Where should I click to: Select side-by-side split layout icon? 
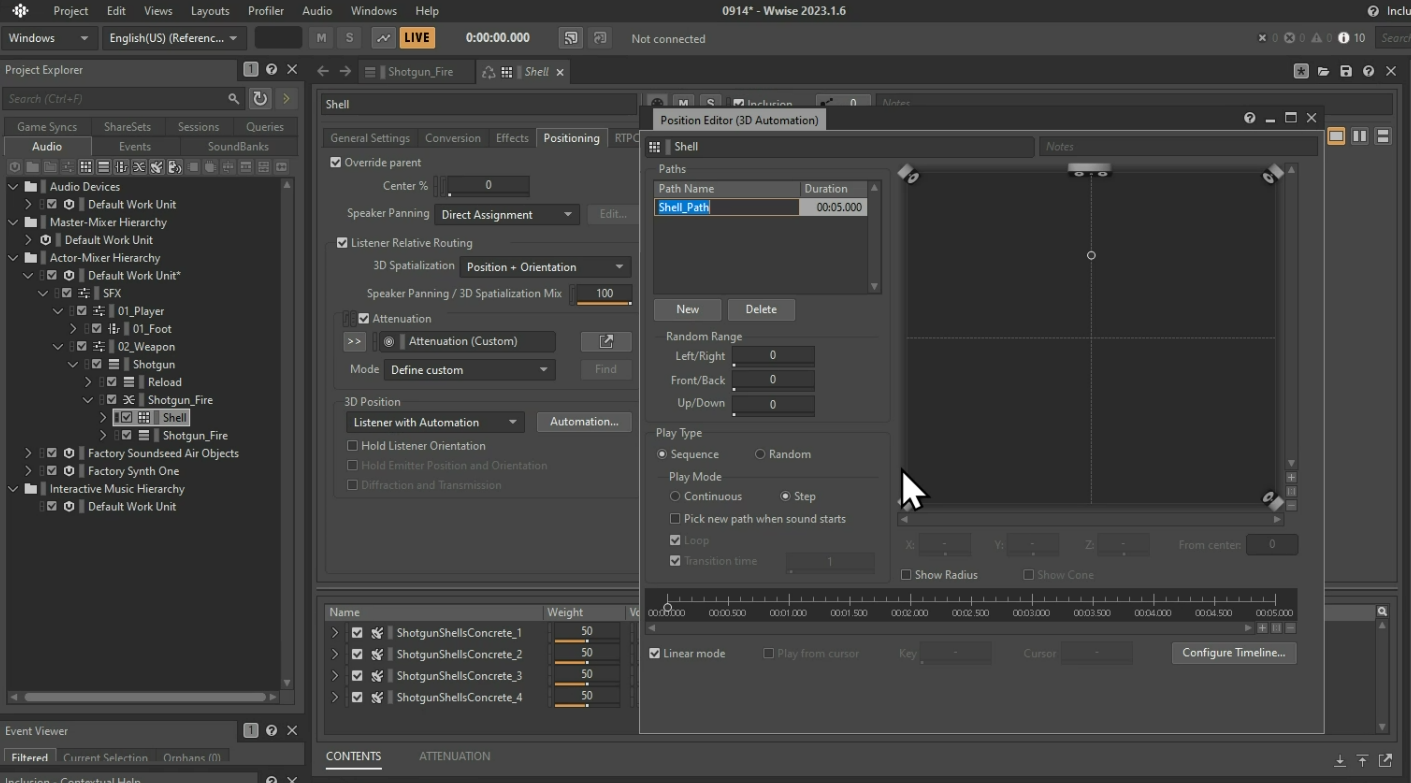(1360, 136)
